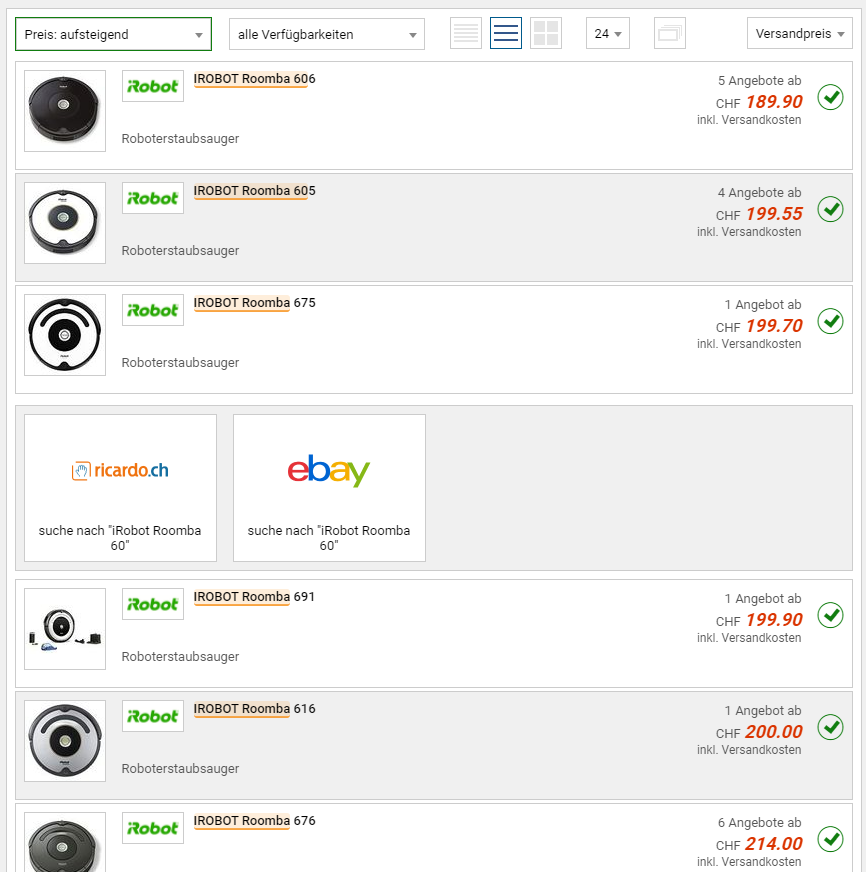
Task: Open the IROBOT Roomba 675 product link
Action: 254,303
